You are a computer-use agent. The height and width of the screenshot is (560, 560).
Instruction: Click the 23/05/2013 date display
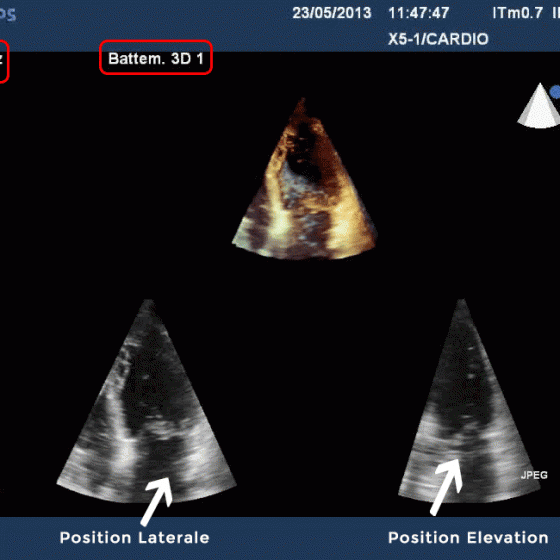pyautogui.click(x=332, y=13)
